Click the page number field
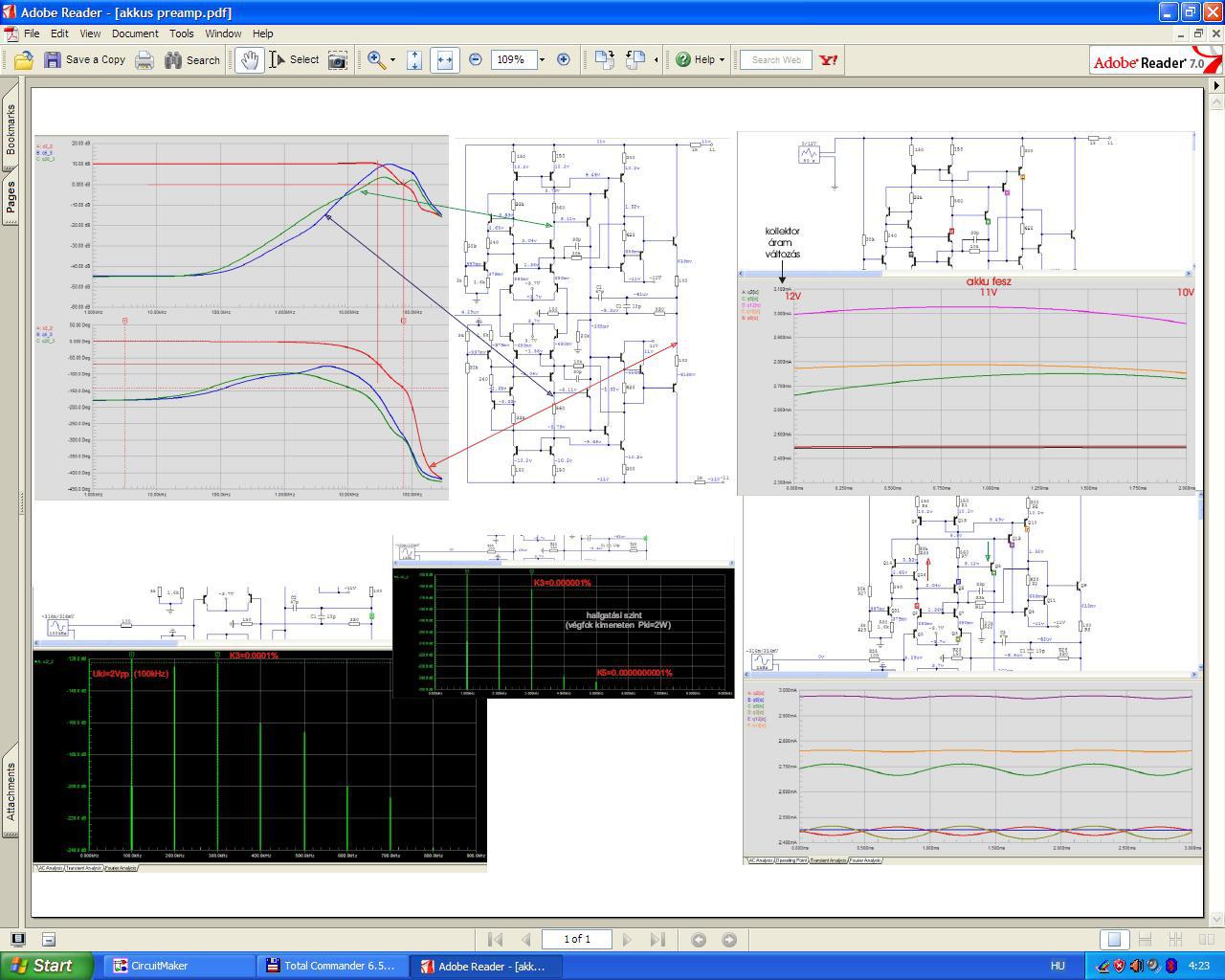 (576, 940)
